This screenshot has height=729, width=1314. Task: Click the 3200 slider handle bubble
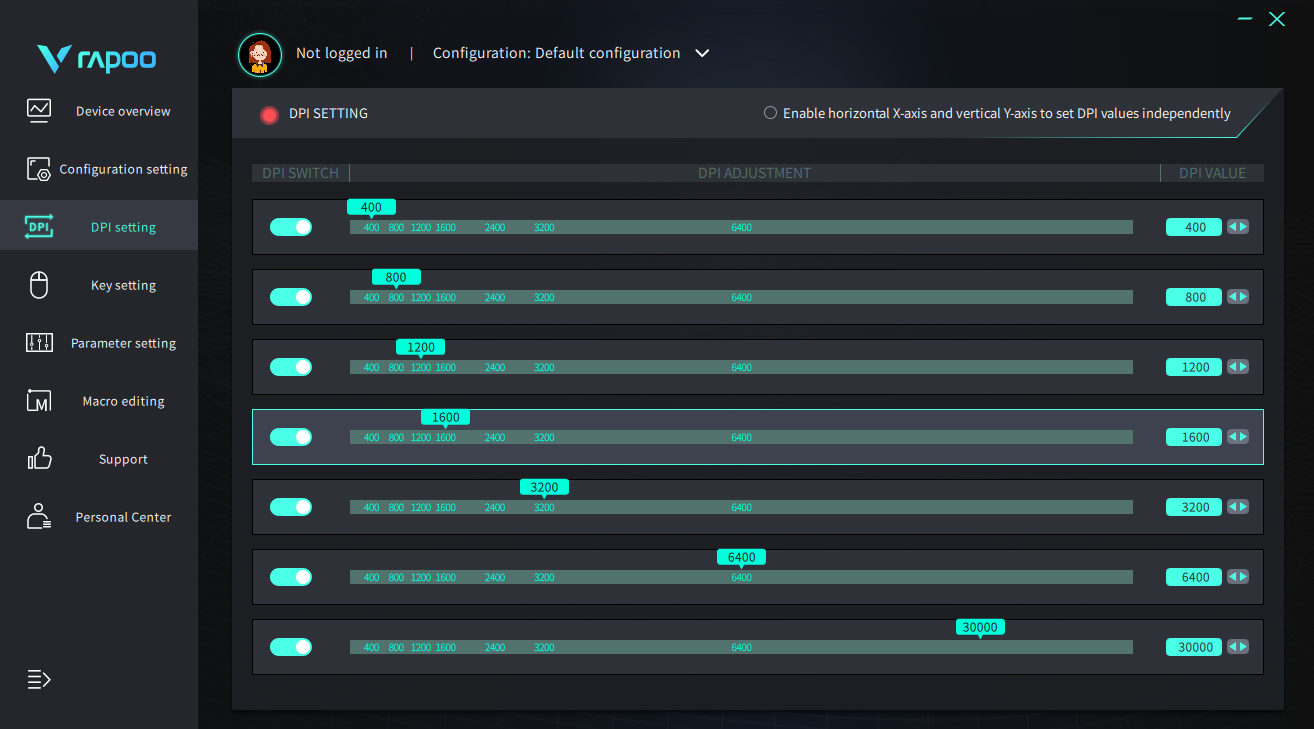point(544,487)
